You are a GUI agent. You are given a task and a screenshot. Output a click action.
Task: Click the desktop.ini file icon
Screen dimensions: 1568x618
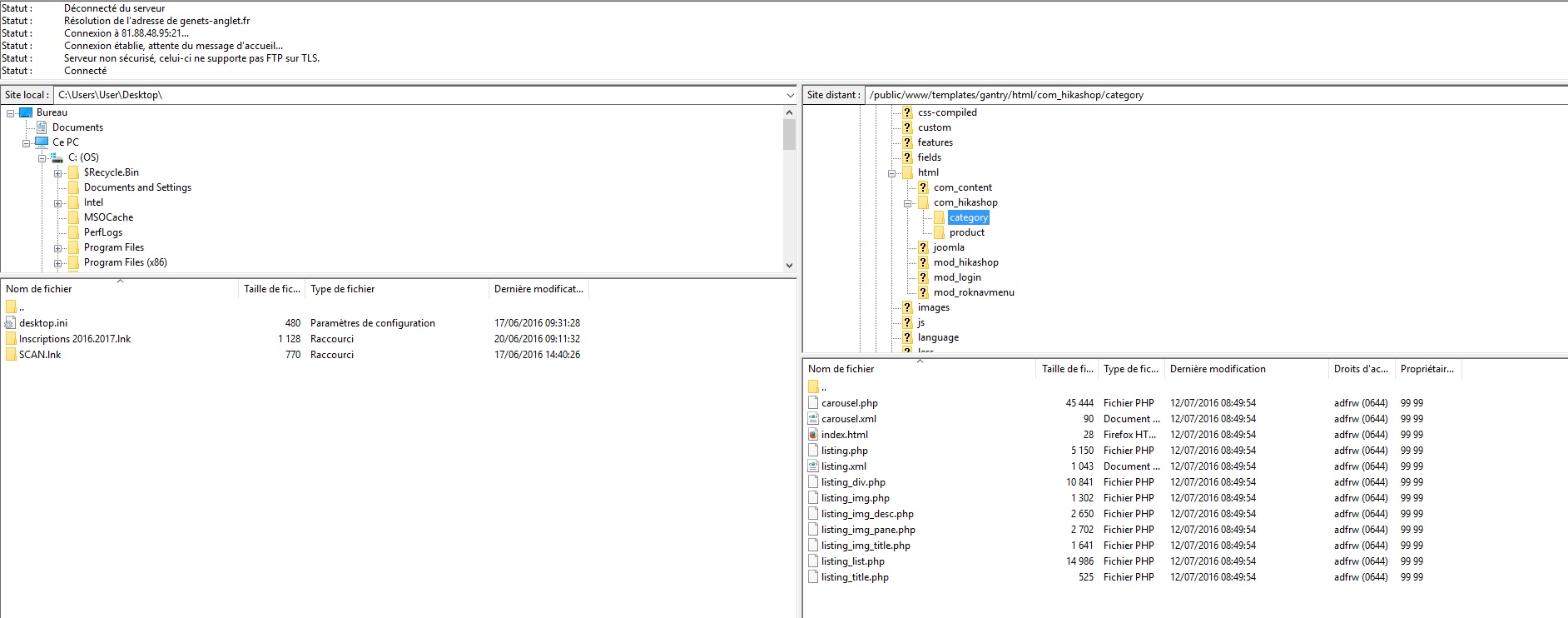pos(11,323)
